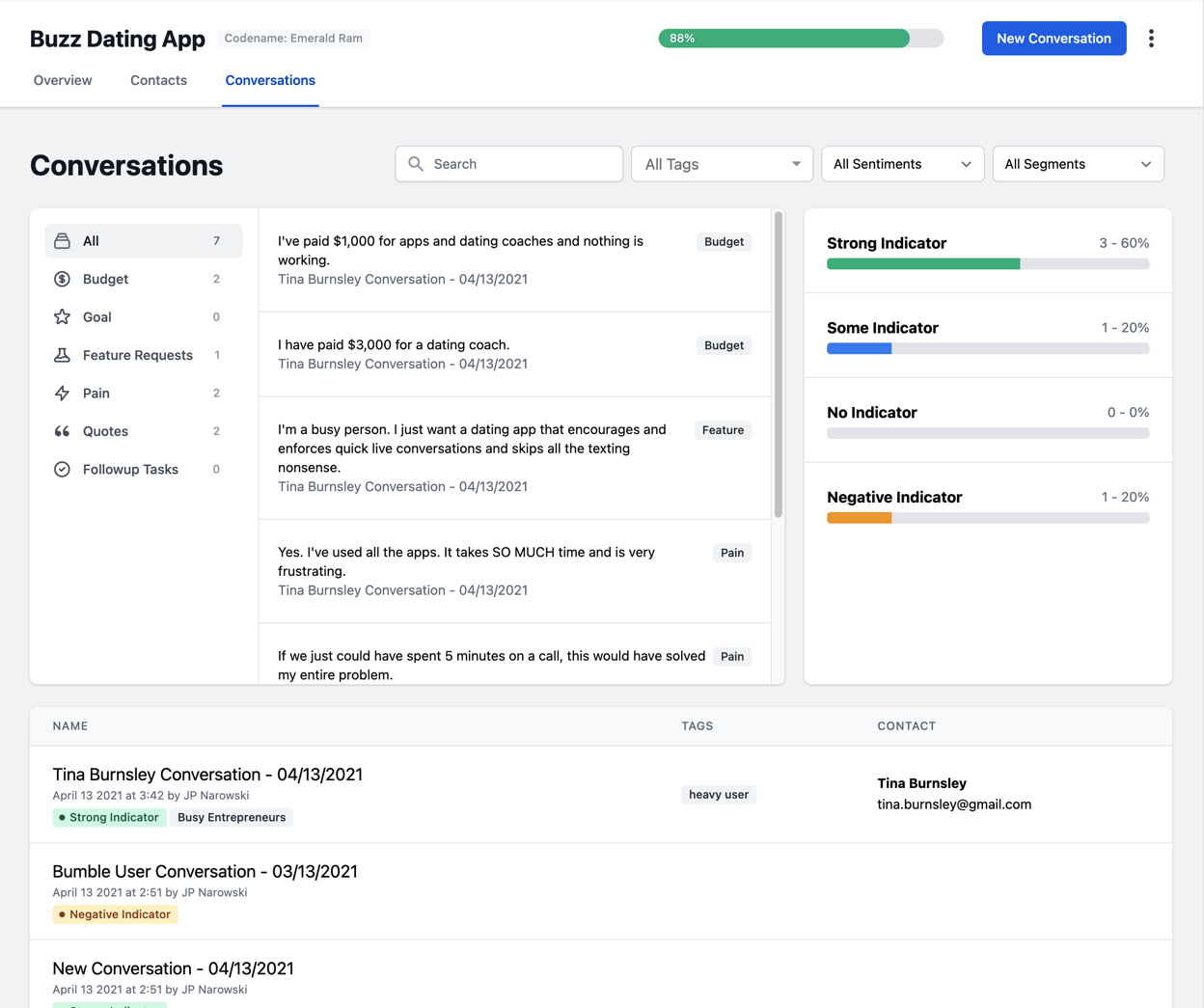Click the CONTACT column header

point(906,726)
